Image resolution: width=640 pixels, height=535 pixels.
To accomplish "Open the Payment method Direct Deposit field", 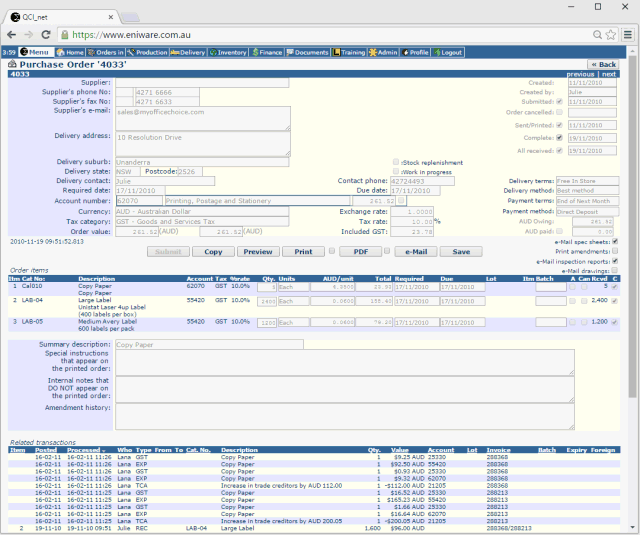I will click(x=588, y=212).
